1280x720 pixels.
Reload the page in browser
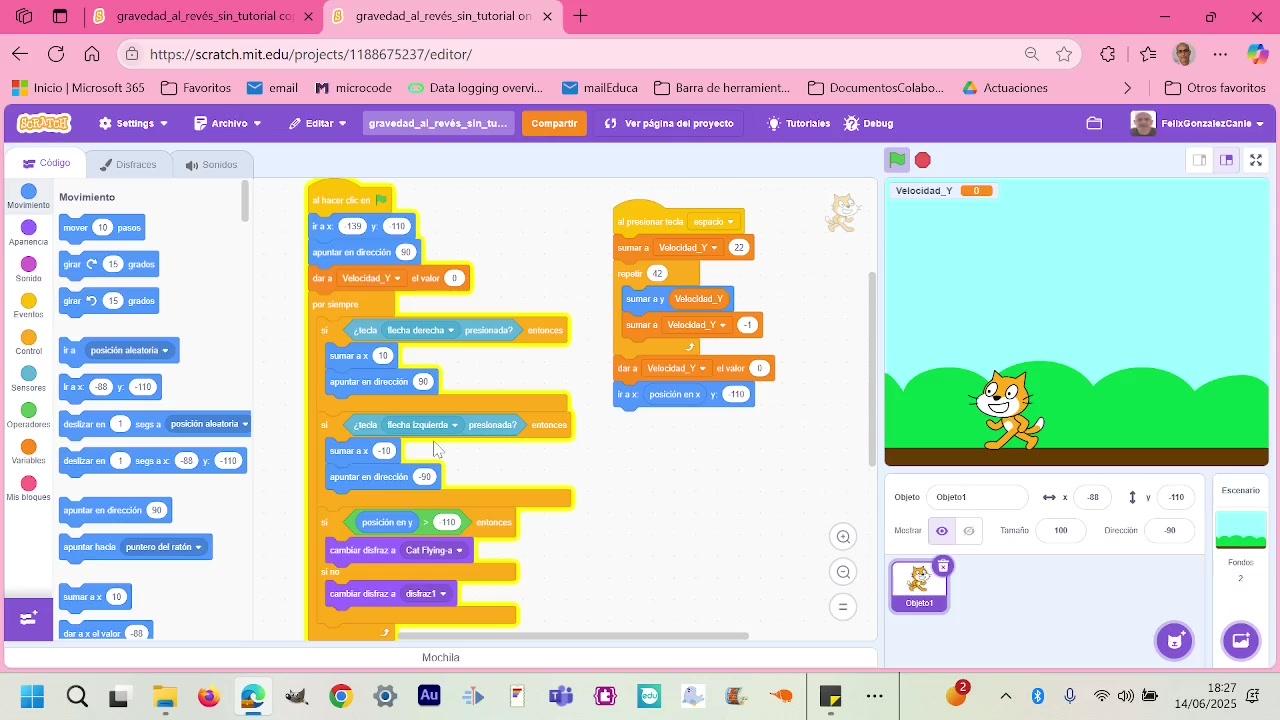coord(56,54)
